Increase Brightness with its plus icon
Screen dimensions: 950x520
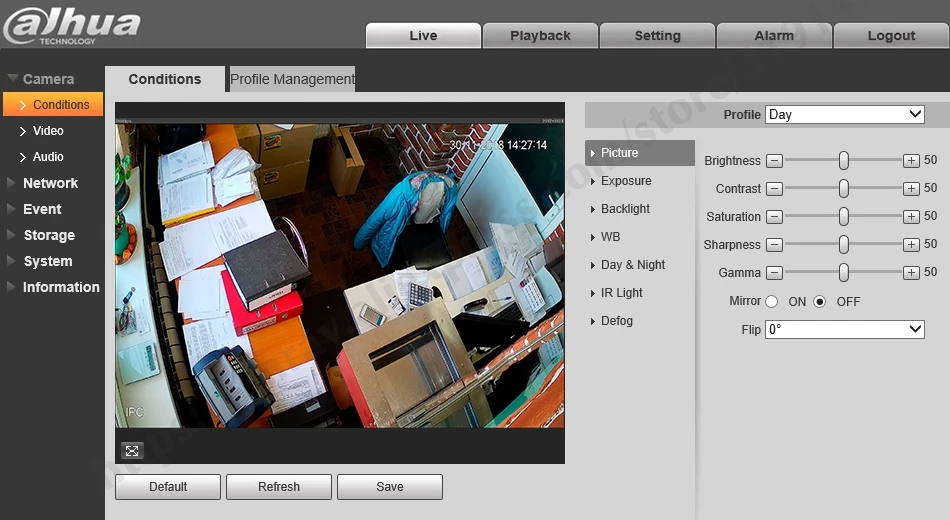click(911, 161)
